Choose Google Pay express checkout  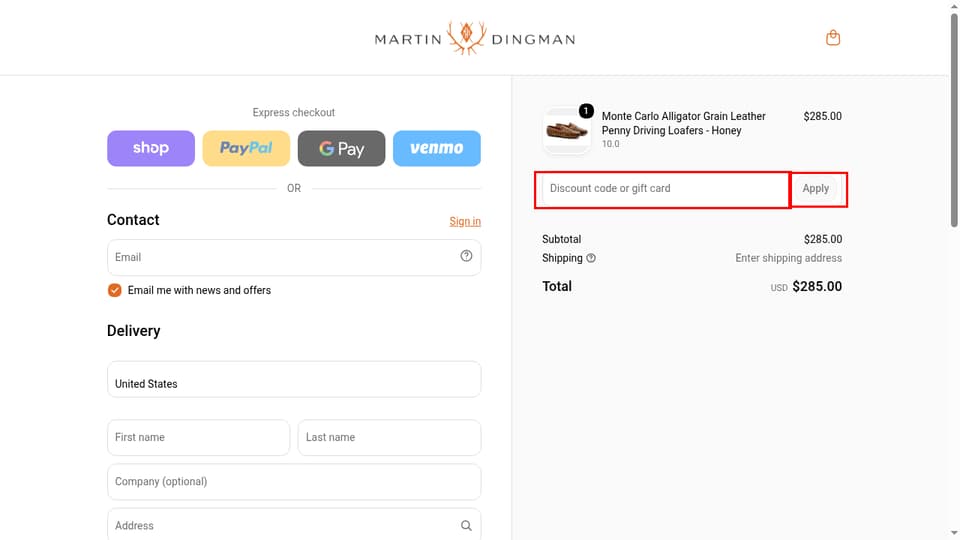point(342,148)
